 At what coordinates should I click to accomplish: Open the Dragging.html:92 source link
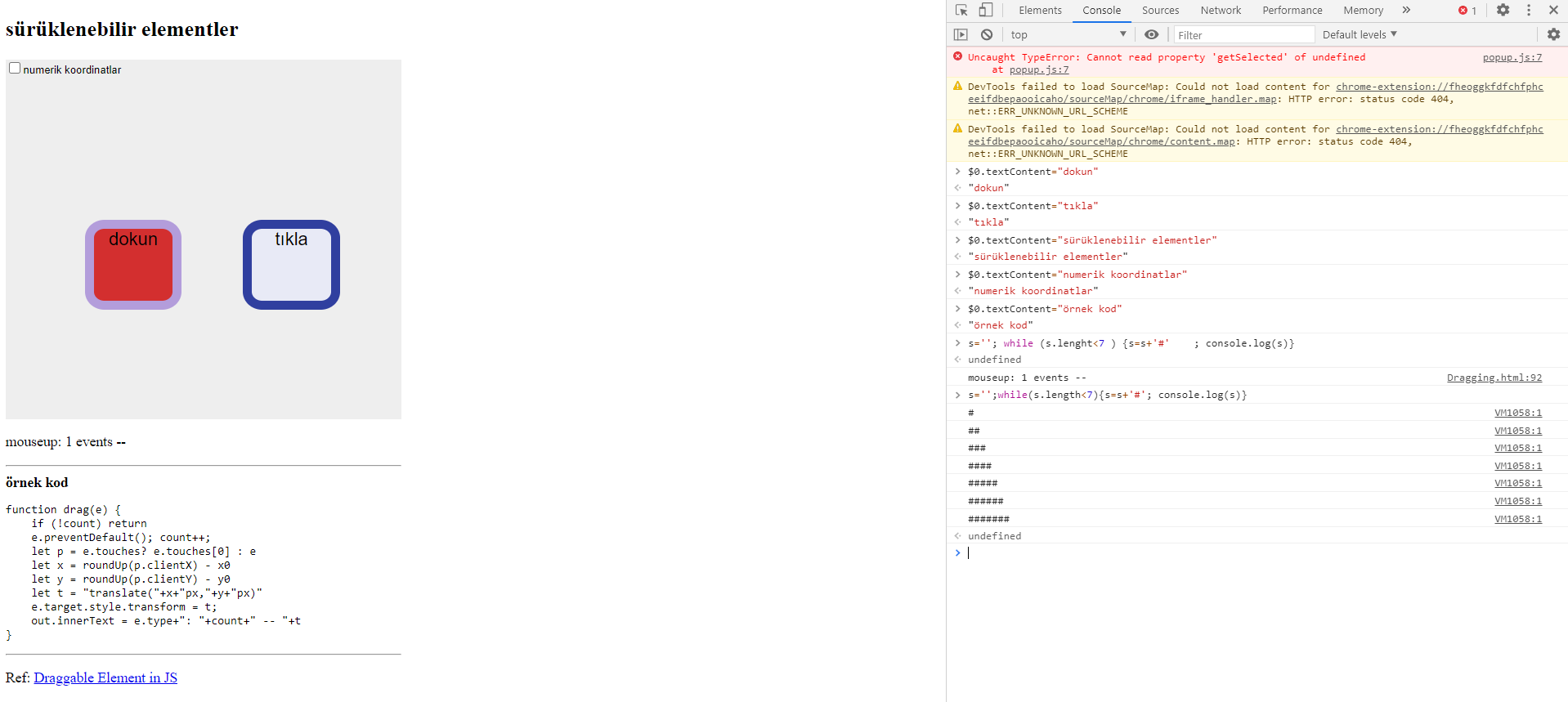pyautogui.click(x=1494, y=378)
